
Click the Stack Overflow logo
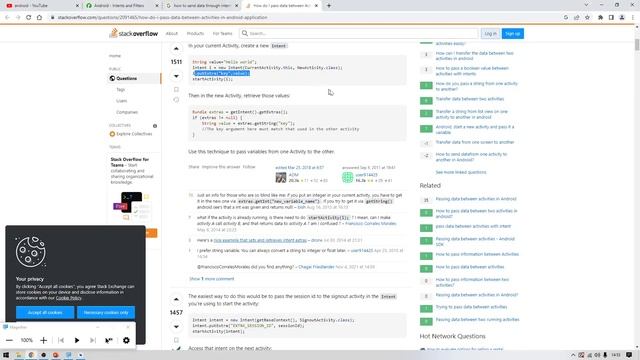coord(133,33)
